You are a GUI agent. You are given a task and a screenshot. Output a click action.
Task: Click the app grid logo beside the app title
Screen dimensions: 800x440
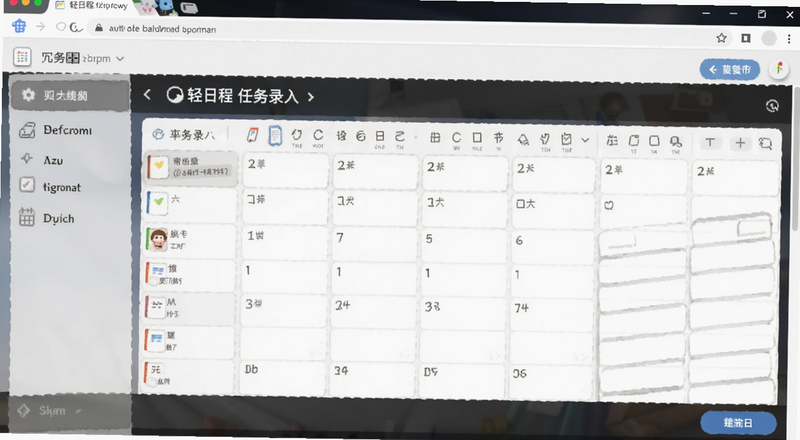point(22,57)
